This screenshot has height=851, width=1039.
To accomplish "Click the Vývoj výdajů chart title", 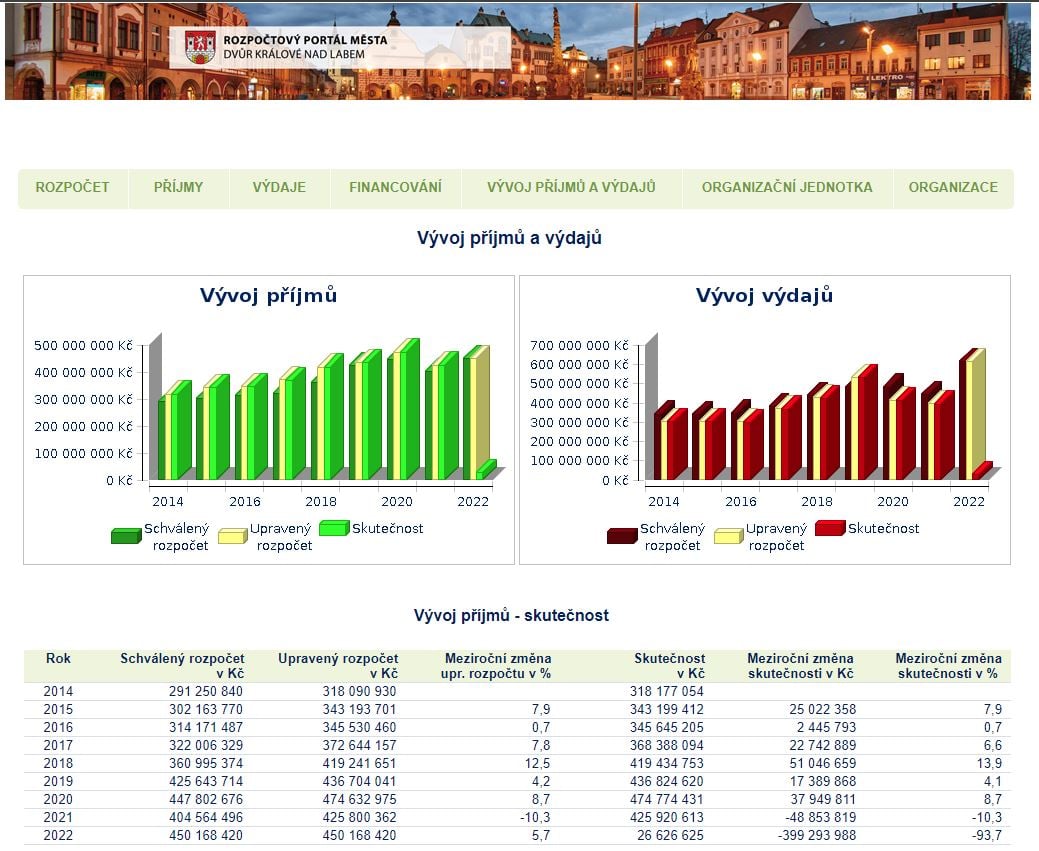I will click(764, 296).
